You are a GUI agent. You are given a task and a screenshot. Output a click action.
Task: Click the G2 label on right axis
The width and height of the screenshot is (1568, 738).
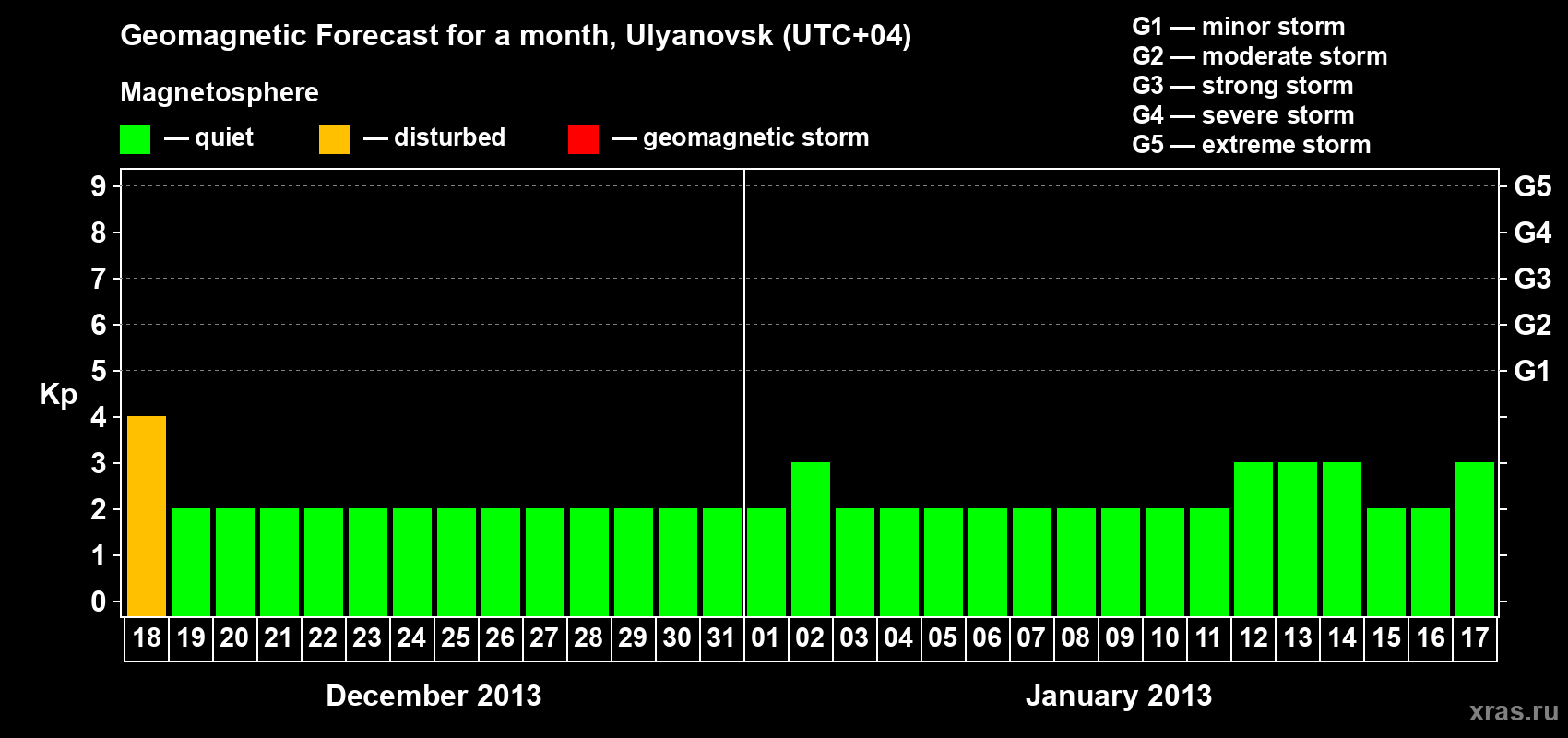pos(1533,325)
